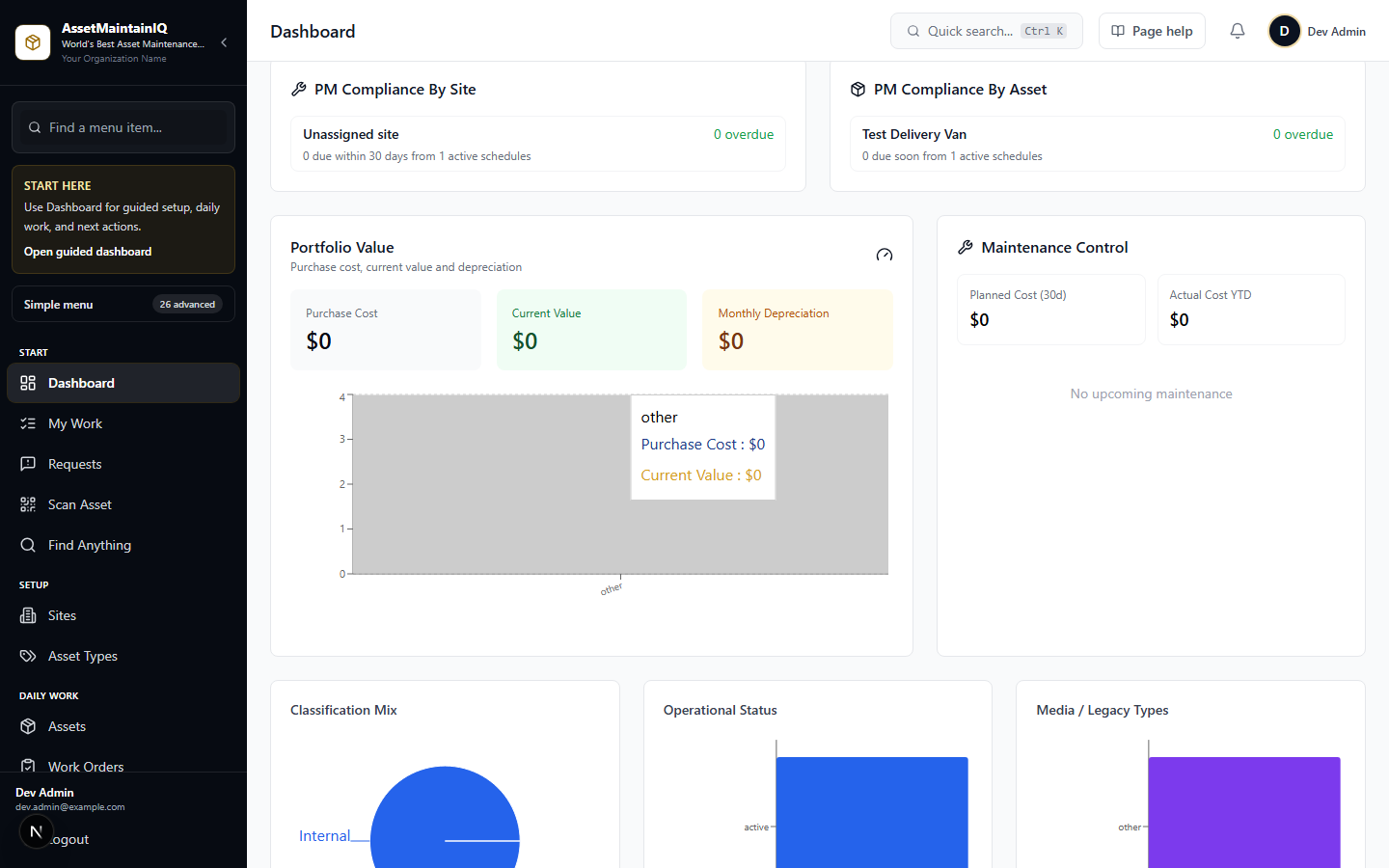1389x868 pixels.
Task: Open Sites in Setup section
Action: click(x=123, y=615)
